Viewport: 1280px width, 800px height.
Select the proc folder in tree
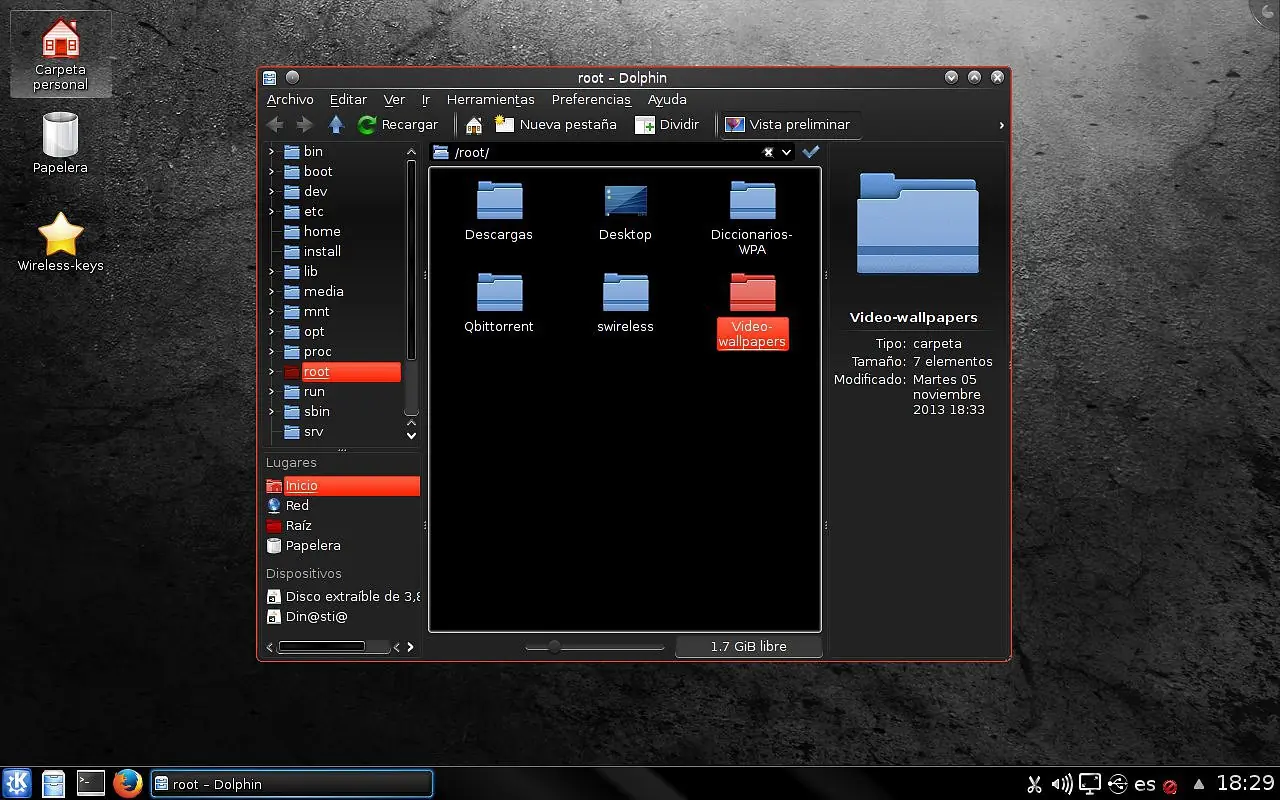(317, 352)
